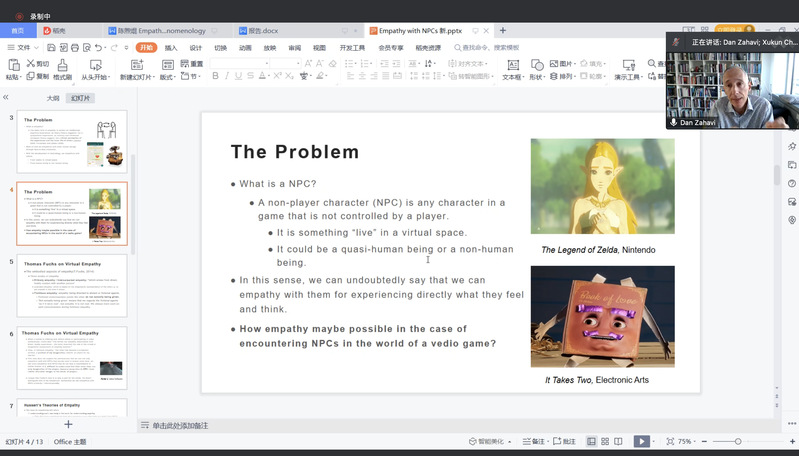Open the 首页 home tab
Image resolution: width=799 pixels, height=456 pixels.
click(x=18, y=31)
